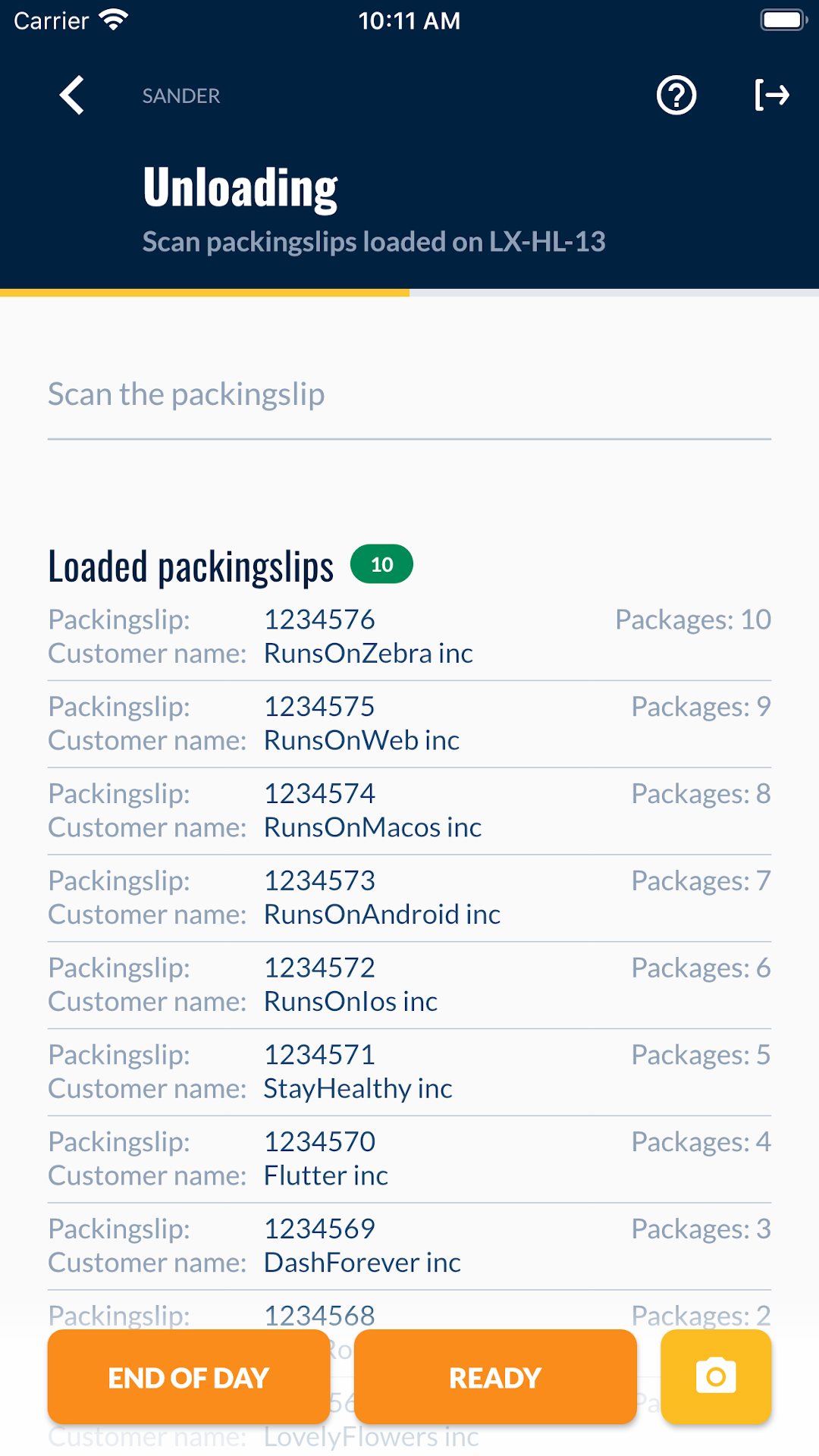
Task: Tap the logout icon
Action: point(772,96)
